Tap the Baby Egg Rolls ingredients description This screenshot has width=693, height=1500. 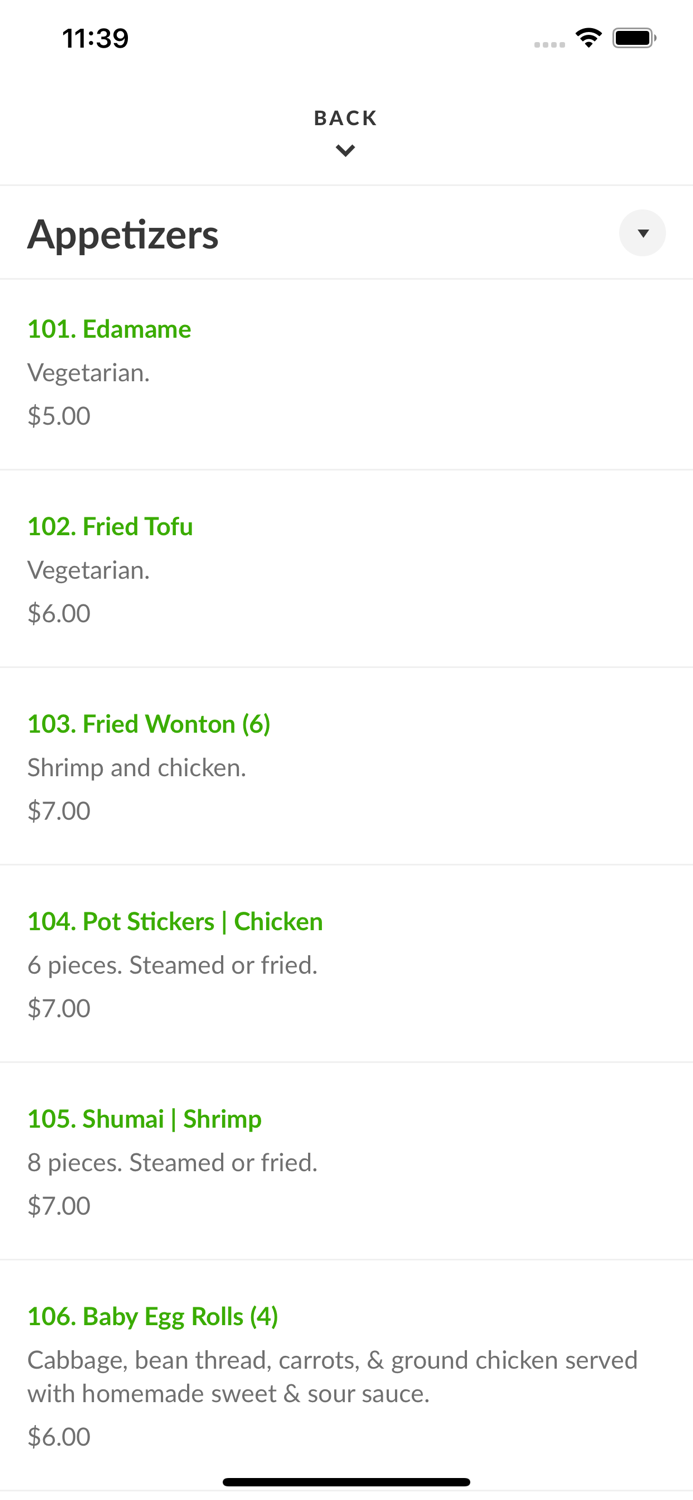[332, 1376]
